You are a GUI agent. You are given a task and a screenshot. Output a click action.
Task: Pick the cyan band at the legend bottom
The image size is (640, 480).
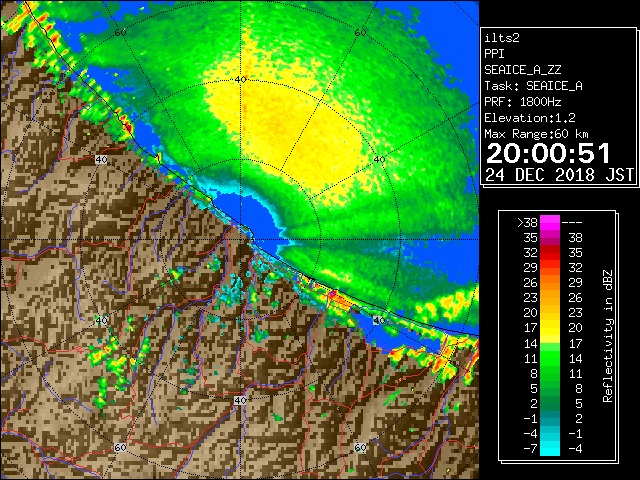tap(550, 448)
